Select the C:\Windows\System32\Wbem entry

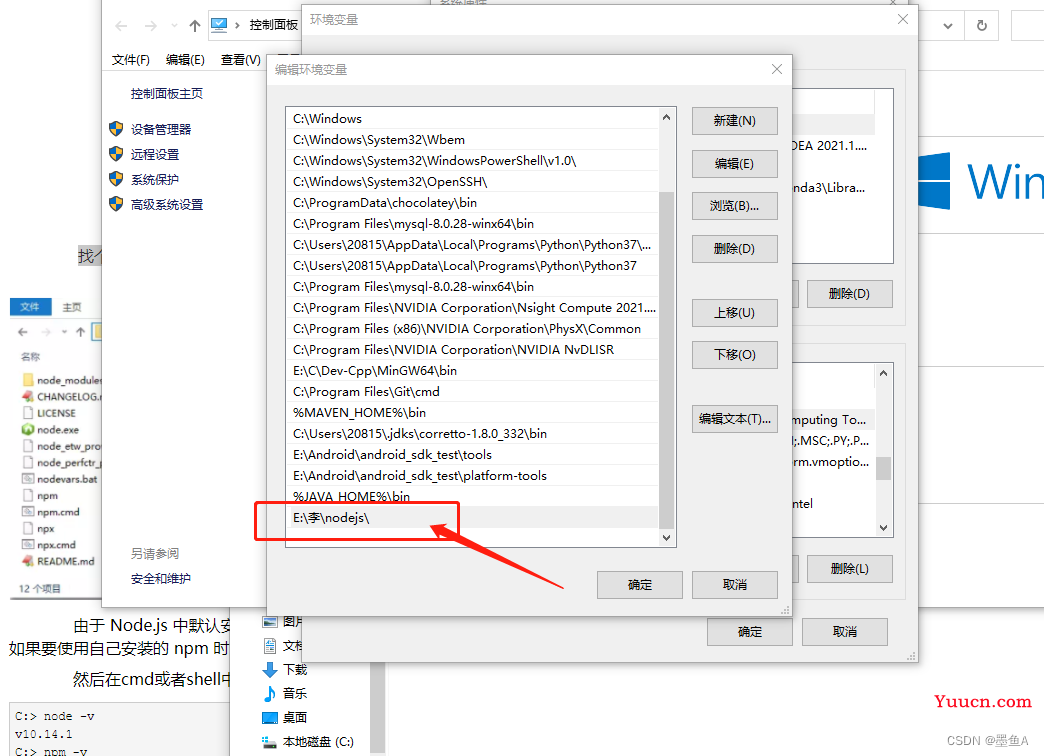click(472, 140)
